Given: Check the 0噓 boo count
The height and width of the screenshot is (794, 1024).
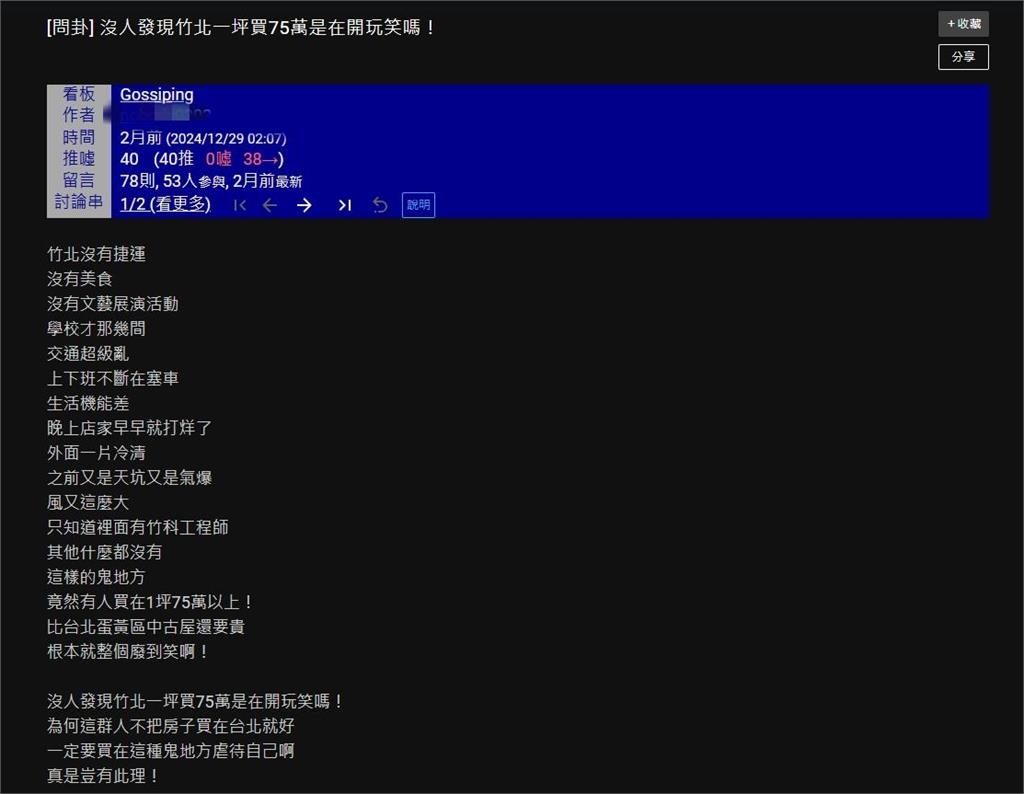Looking at the screenshot, I should [x=218, y=158].
